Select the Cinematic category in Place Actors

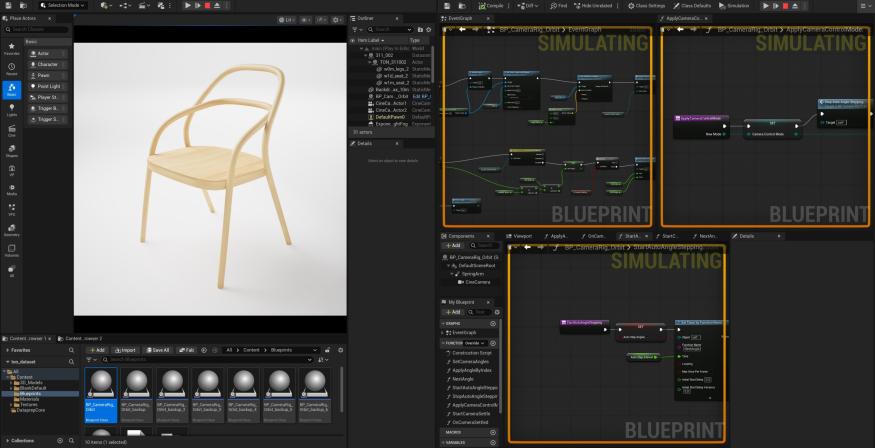pos(12,131)
